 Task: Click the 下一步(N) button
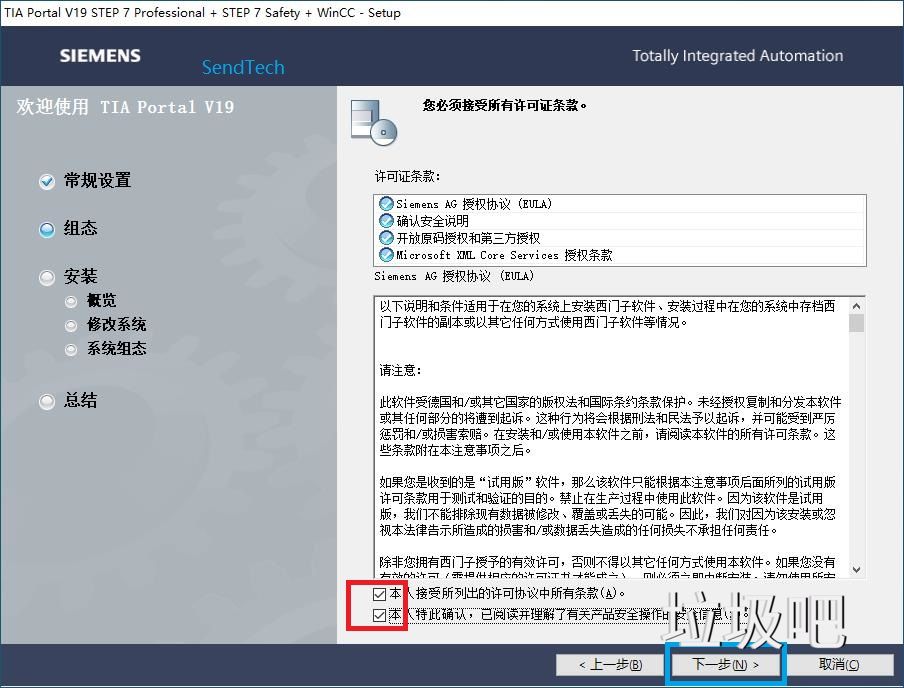[724, 665]
